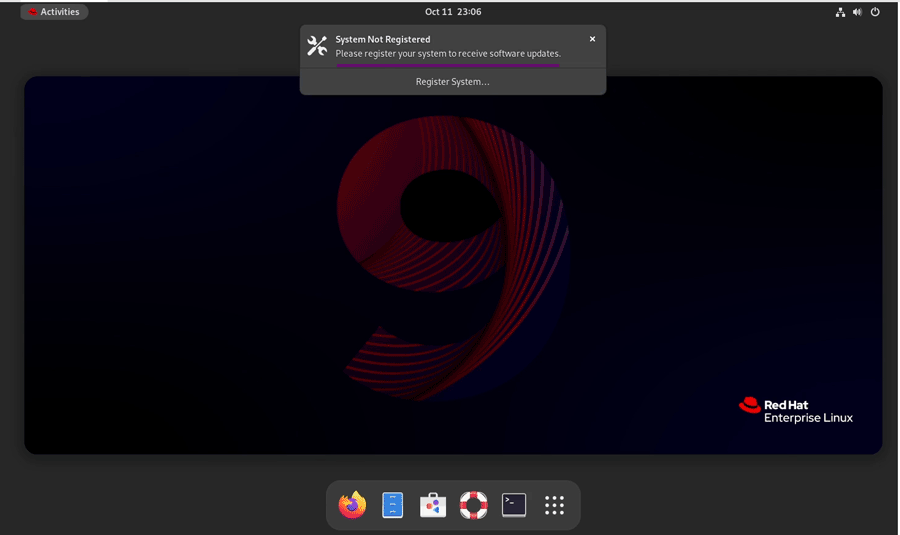Image resolution: width=900 pixels, height=535 pixels.
Task: Dismiss the System Not Registered notification
Action: point(592,39)
